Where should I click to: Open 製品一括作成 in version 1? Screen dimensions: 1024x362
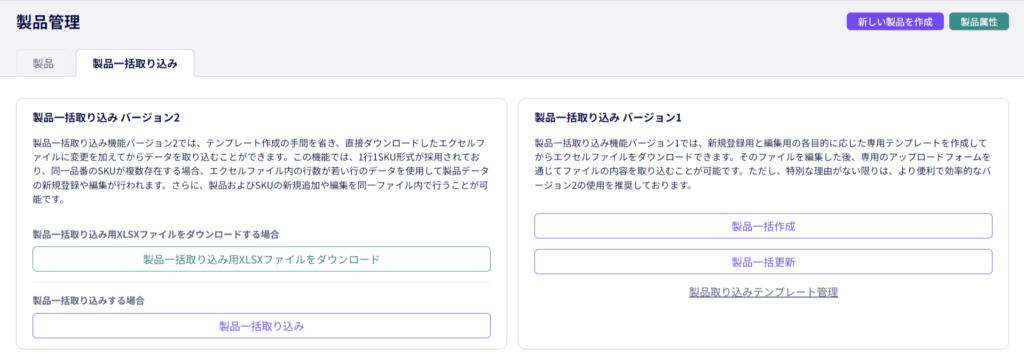(x=763, y=226)
